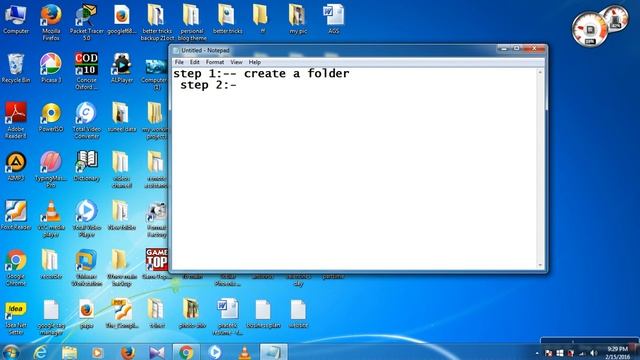Screen dimensions: 640x360
Task: Select the ALPlayer shortcut
Action: pyautogui.click(x=122, y=68)
